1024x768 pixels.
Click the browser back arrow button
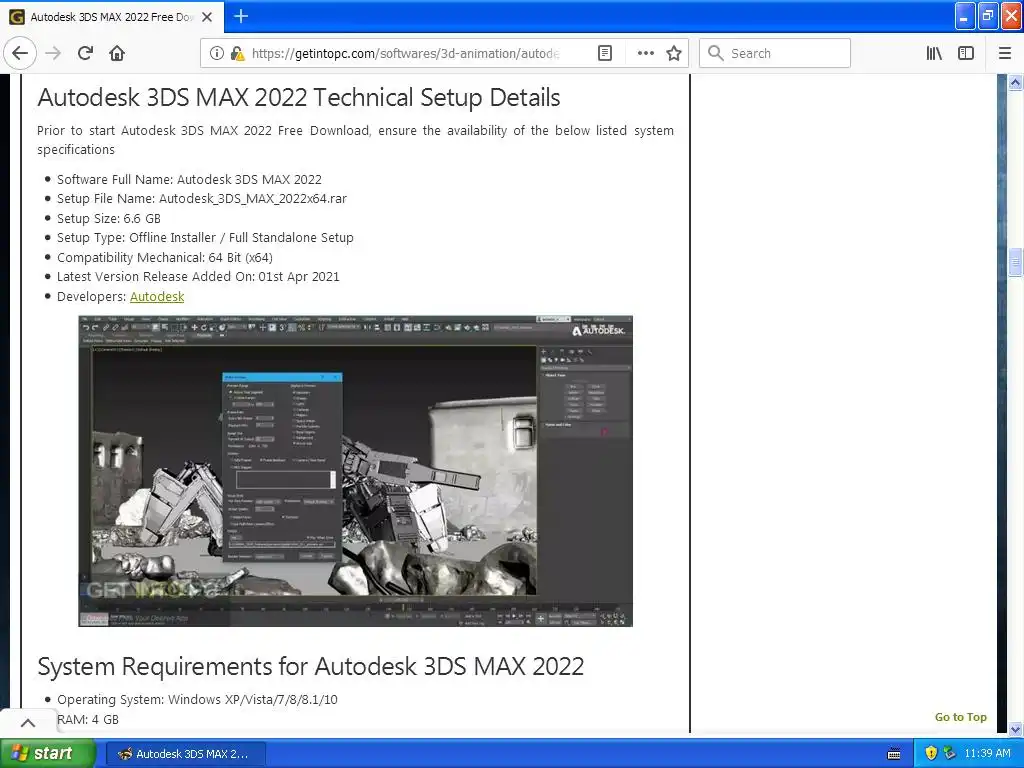coord(20,54)
